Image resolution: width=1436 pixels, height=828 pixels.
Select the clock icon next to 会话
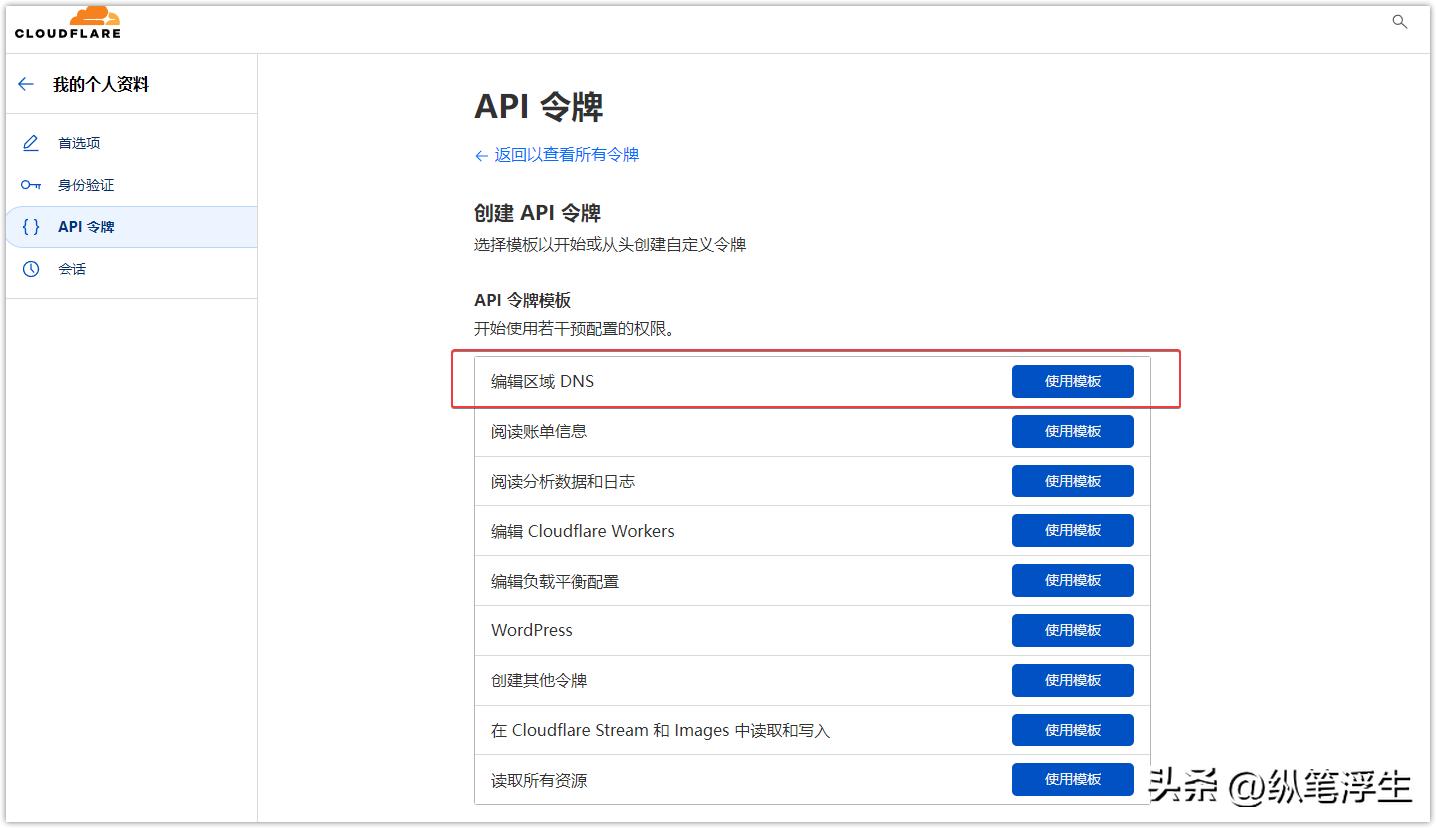(30, 268)
